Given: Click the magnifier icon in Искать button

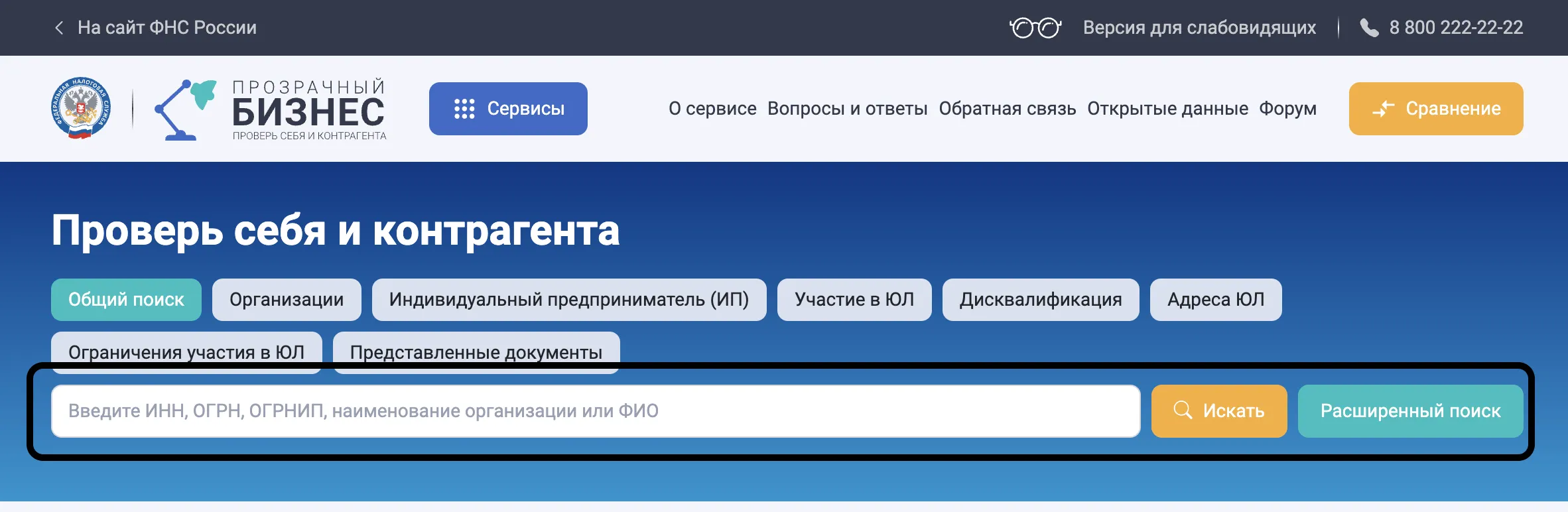Looking at the screenshot, I should (1183, 411).
